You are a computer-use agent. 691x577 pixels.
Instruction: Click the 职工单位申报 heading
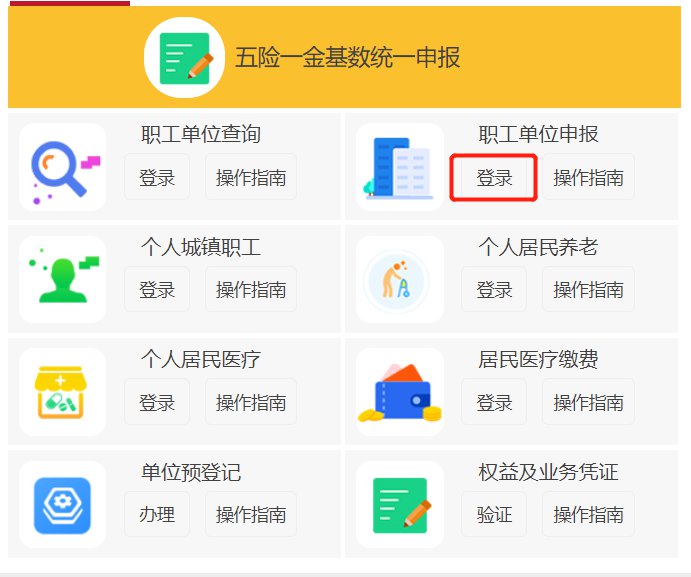538,134
